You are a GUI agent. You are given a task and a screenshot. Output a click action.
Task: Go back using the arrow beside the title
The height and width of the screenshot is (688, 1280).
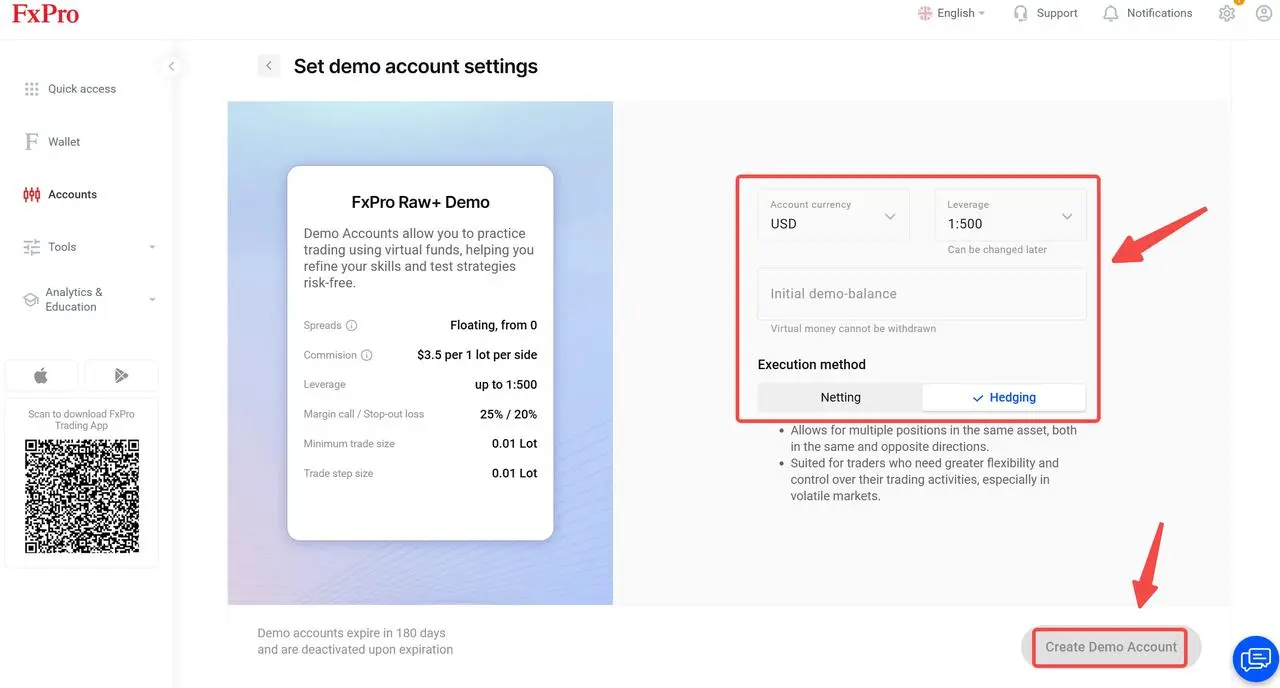coord(268,66)
